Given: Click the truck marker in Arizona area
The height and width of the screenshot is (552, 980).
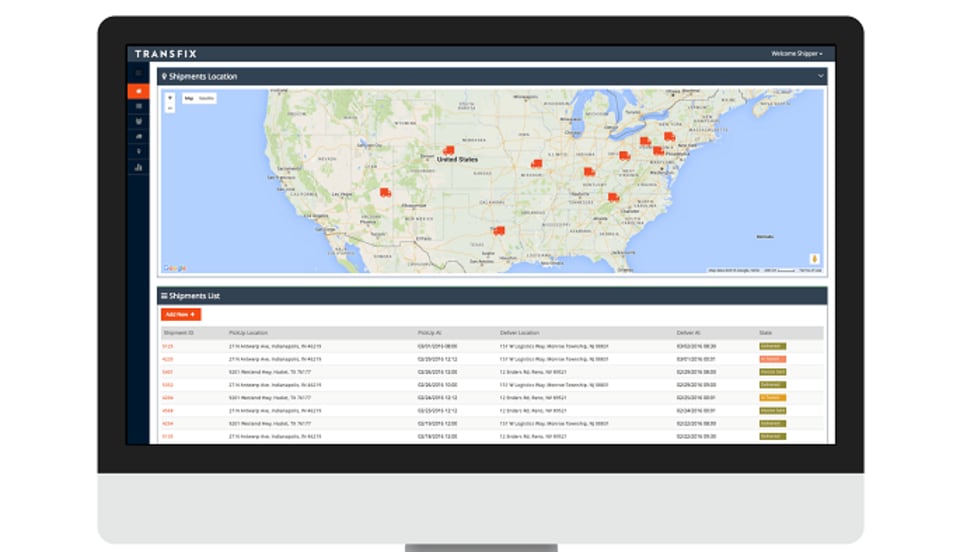Looking at the screenshot, I should click(385, 192).
